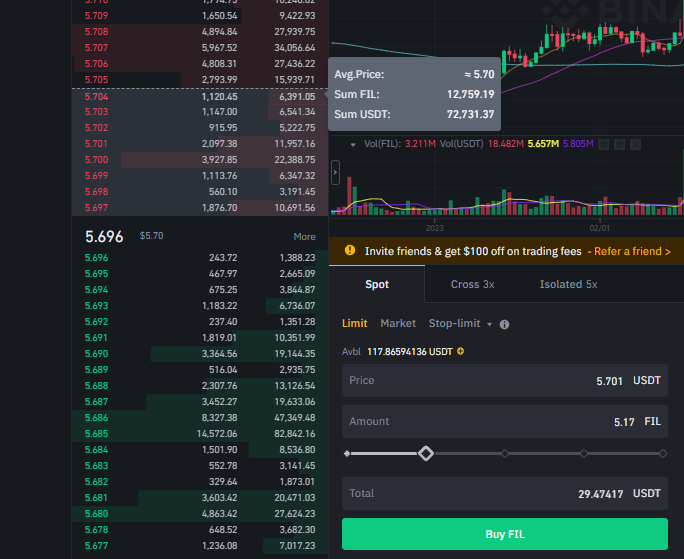Expand the chart side panel arrow
Screen dimensions: 684x559
pos(336,173)
